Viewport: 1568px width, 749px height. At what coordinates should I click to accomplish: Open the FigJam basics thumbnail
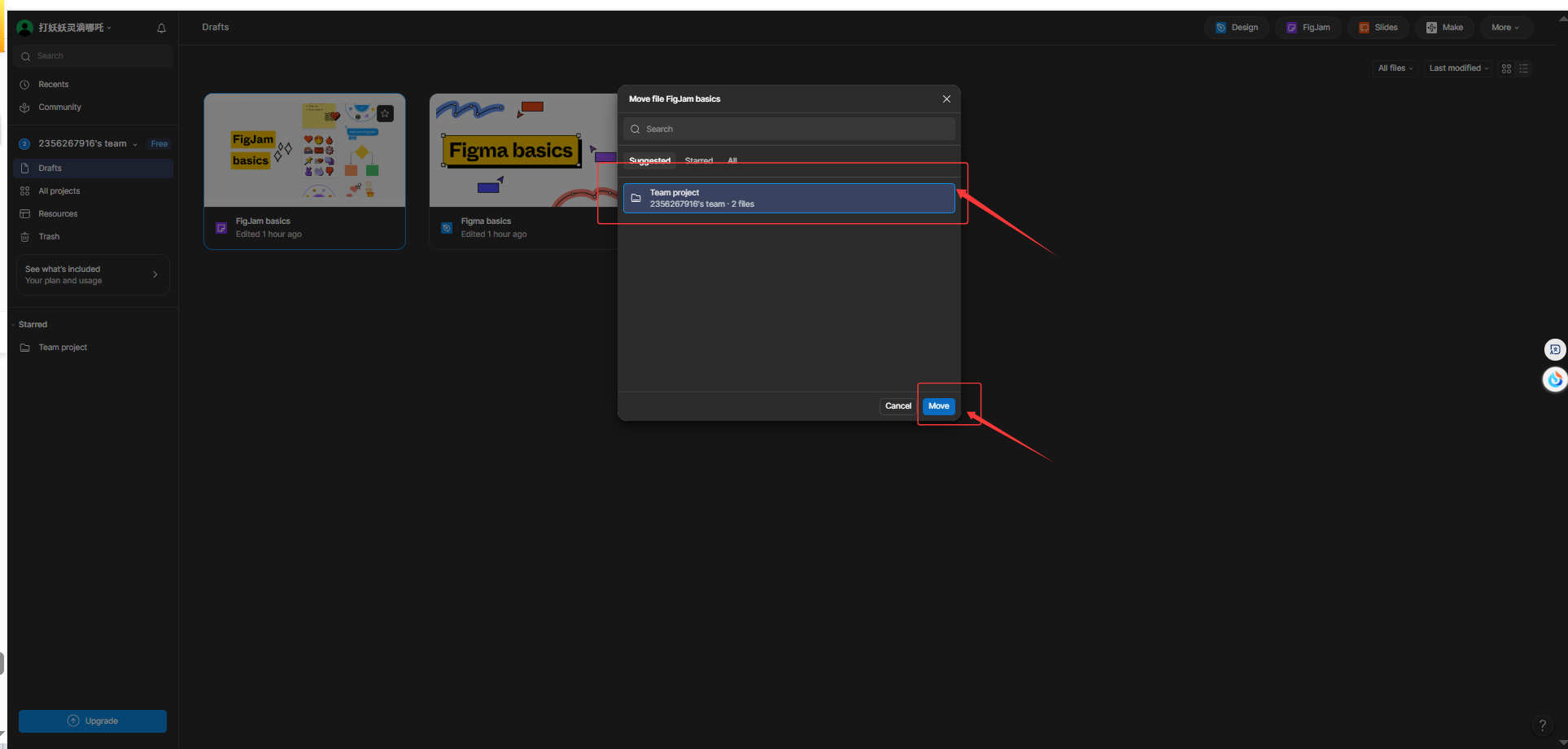[x=304, y=151]
